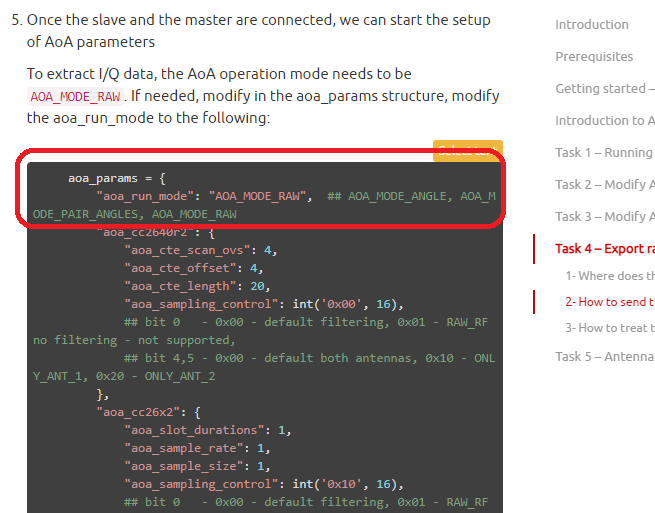Click the 'bit 4,5 - 0x00' comment line

pos(264,367)
